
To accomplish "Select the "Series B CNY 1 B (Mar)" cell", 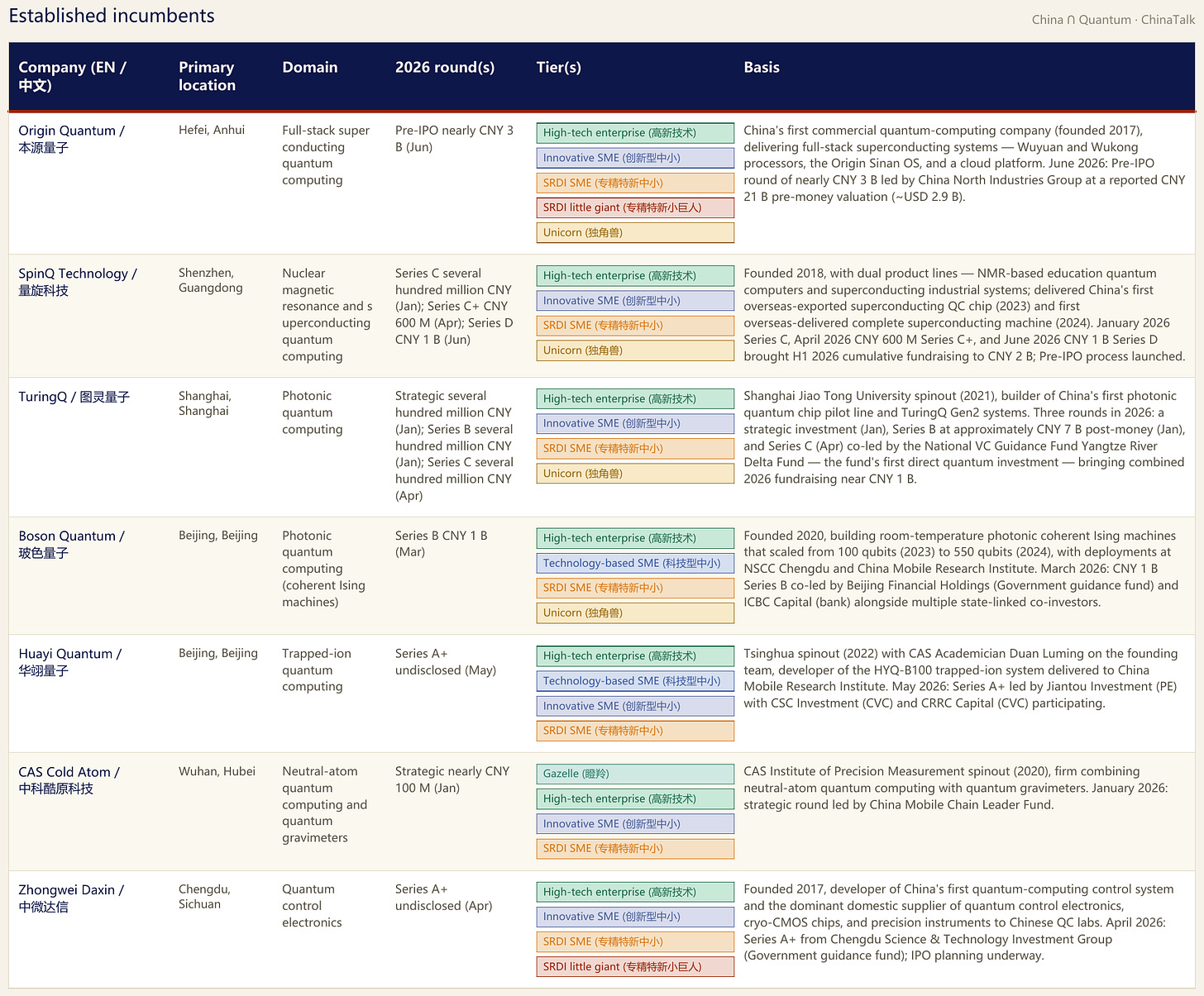I will pyautogui.click(x=442, y=544).
